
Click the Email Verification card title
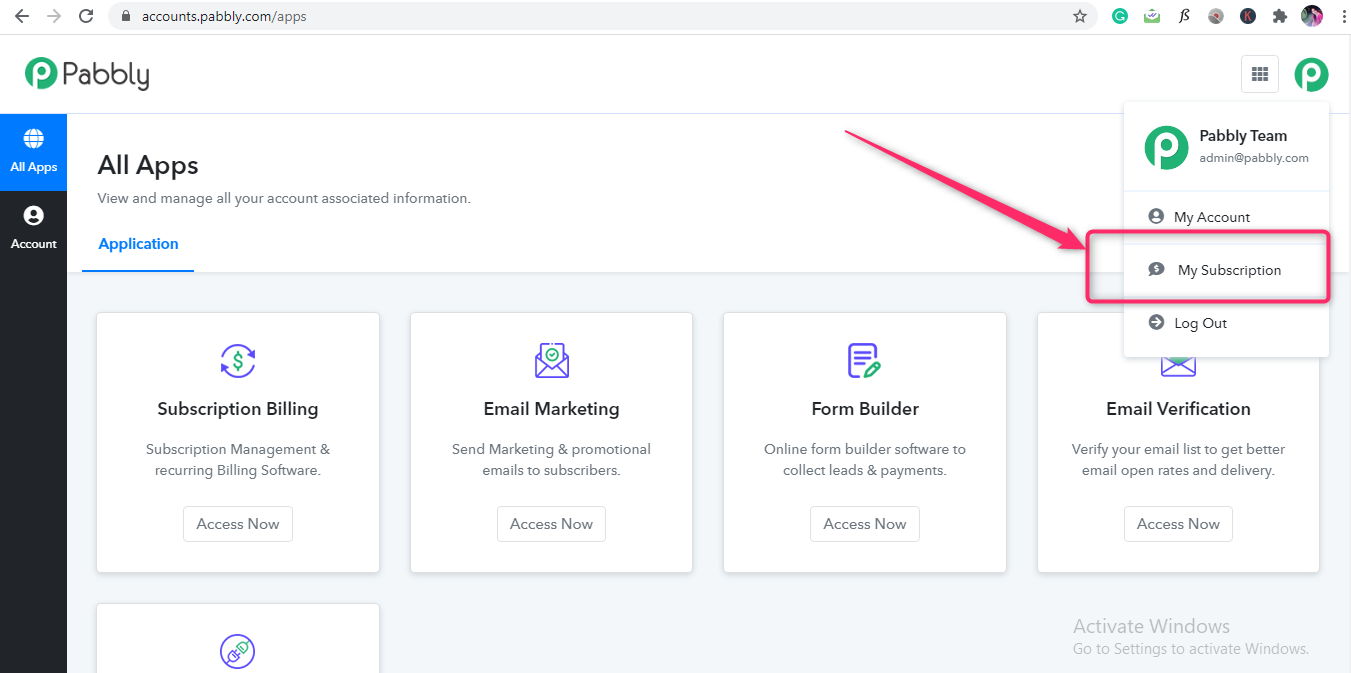click(1178, 409)
